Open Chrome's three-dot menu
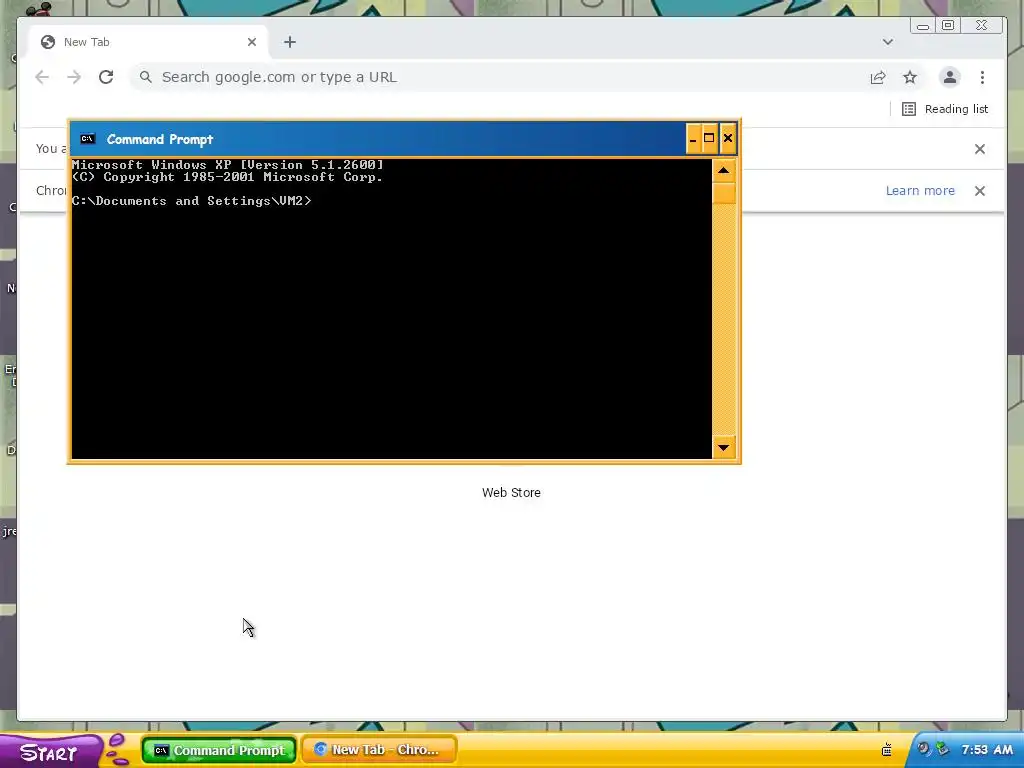1024x768 pixels. (x=982, y=77)
